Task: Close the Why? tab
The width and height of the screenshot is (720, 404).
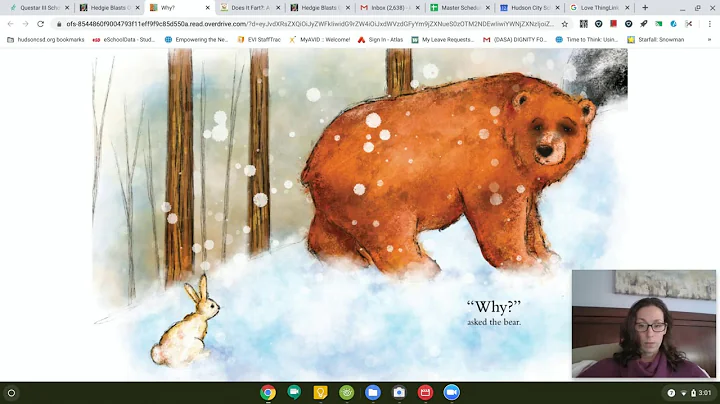Action: (x=208, y=8)
